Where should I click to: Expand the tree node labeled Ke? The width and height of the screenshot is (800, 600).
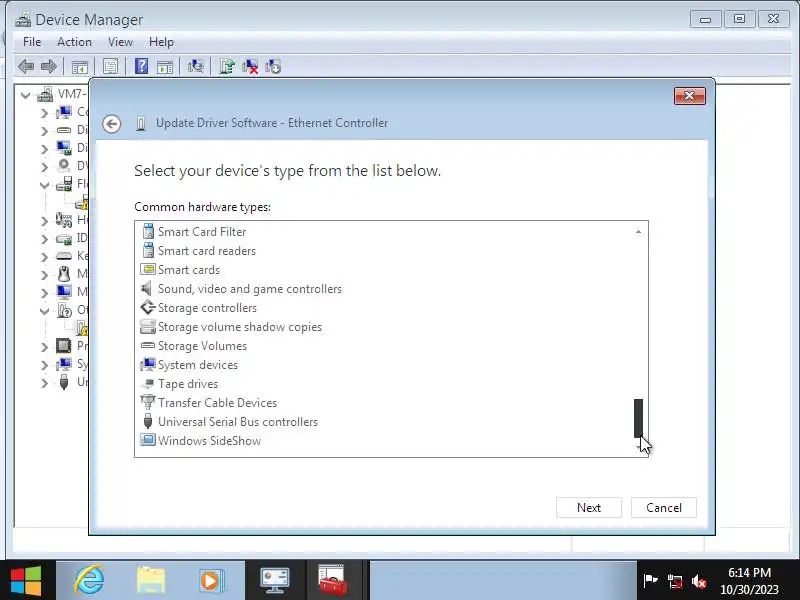click(44, 257)
